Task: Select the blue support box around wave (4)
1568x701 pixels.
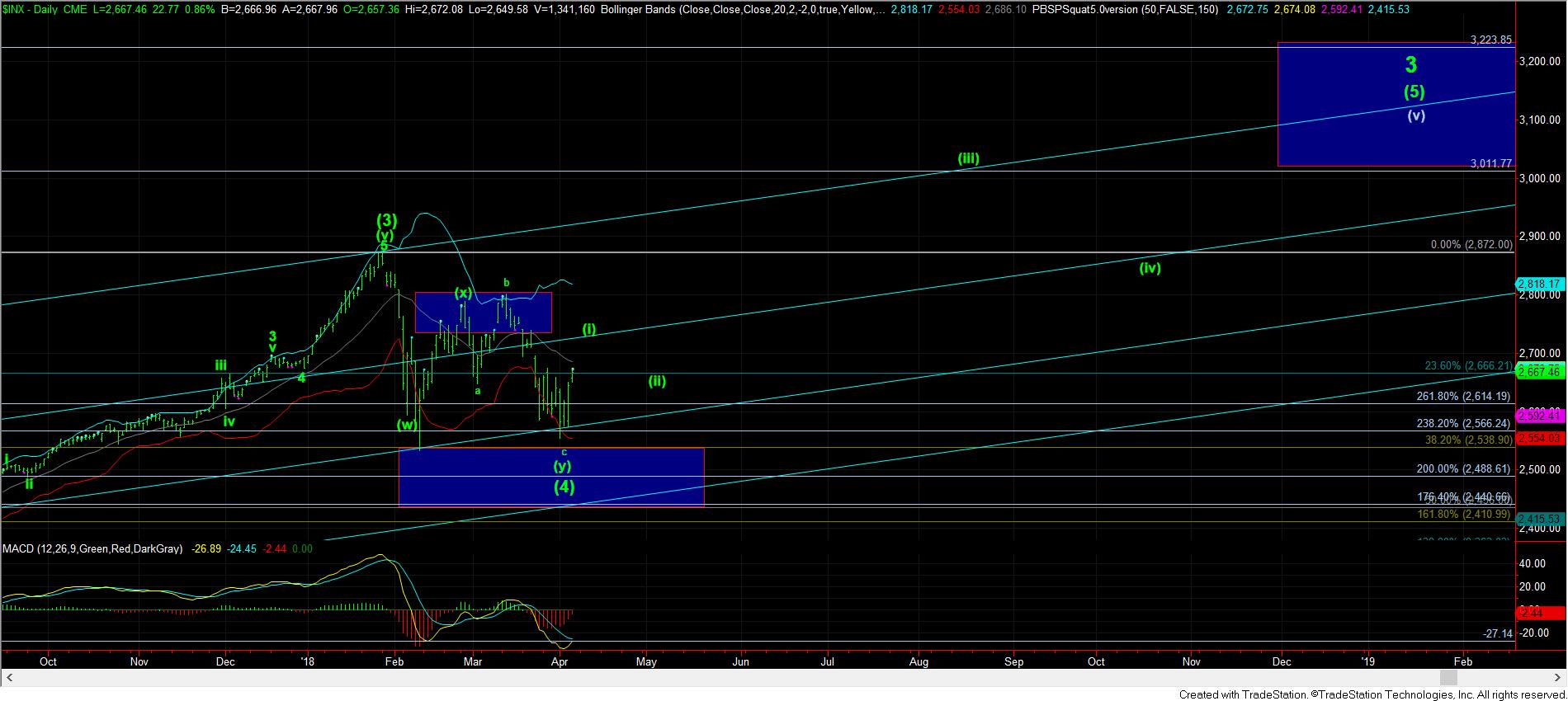Action: [x=551, y=477]
